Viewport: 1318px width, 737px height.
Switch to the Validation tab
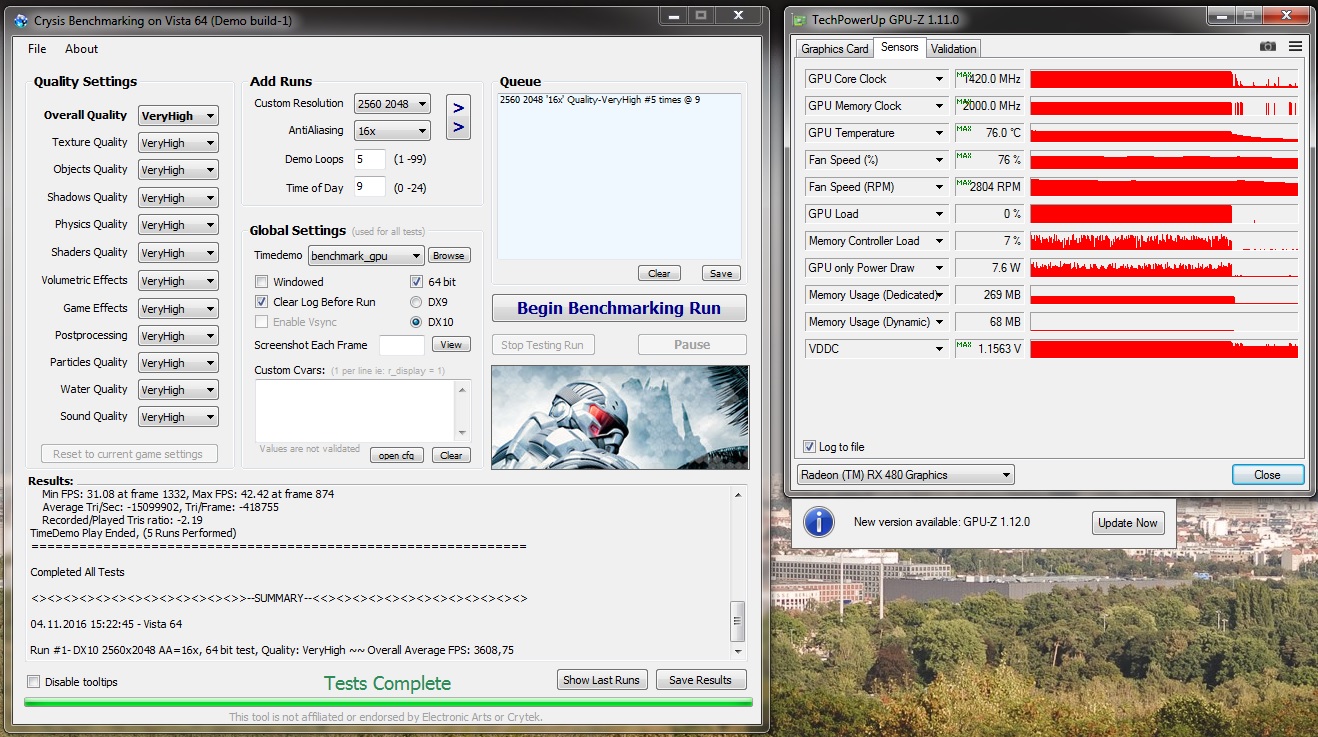[953, 49]
